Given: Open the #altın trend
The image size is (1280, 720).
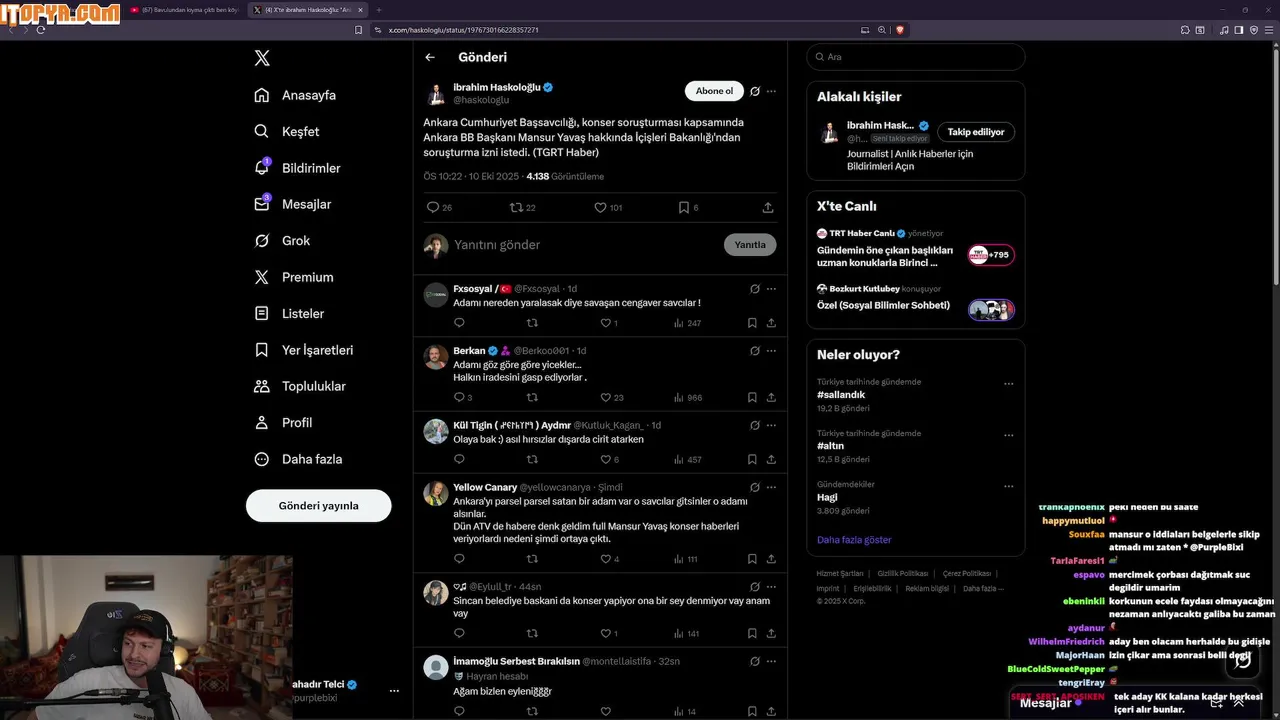Looking at the screenshot, I should pyautogui.click(x=830, y=446).
